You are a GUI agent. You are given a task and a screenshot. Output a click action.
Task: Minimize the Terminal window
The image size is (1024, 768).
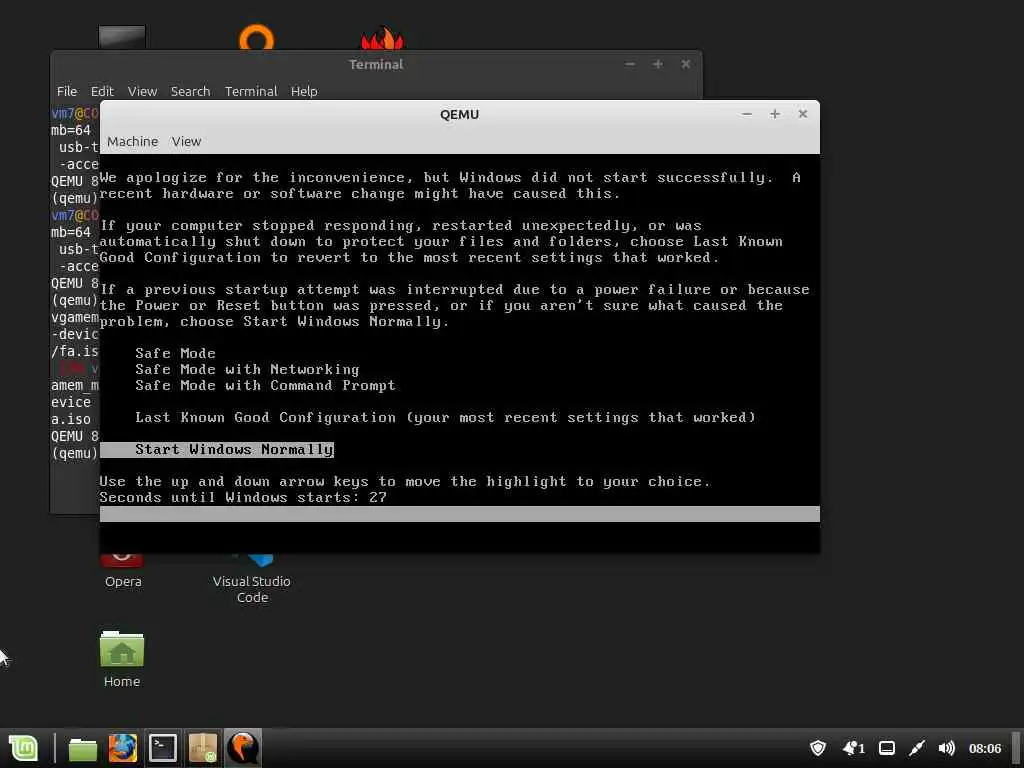tap(630, 64)
